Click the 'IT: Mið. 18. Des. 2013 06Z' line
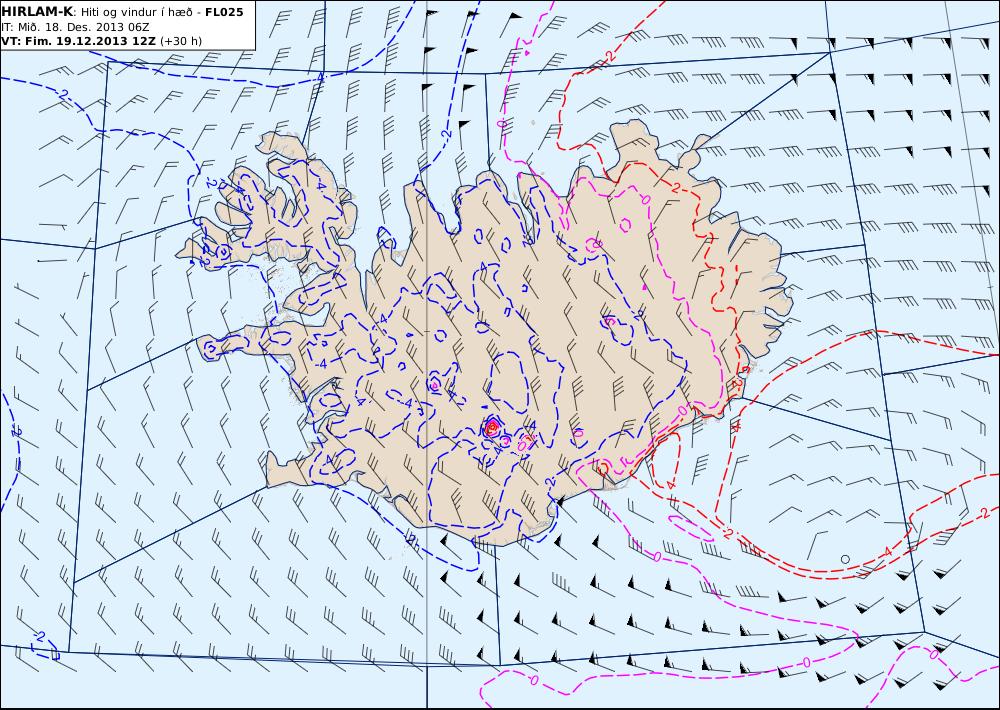Viewport: 1000px width, 710px height. click(x=75, y=27)
